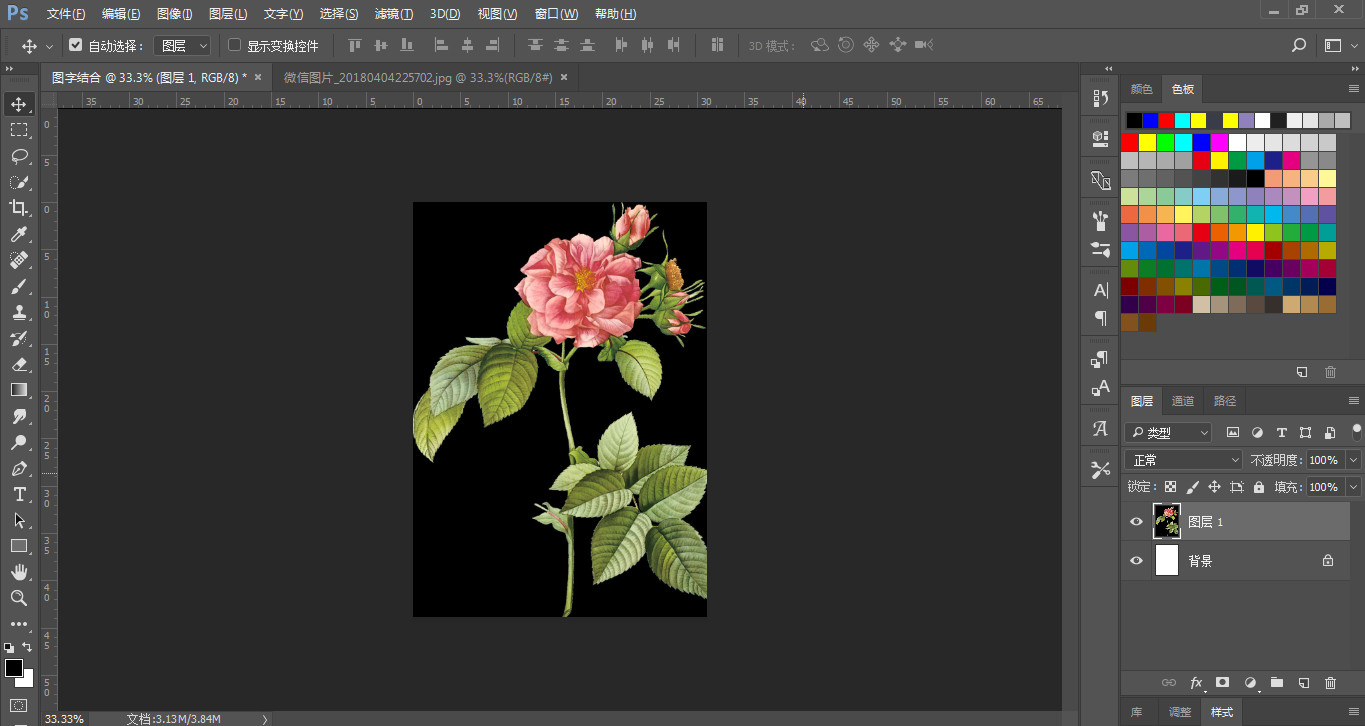1365x726 pixels.
Task: Open the 类型 layer filter dropdown
Action: pyautogui.click(x=1169, y=433)
